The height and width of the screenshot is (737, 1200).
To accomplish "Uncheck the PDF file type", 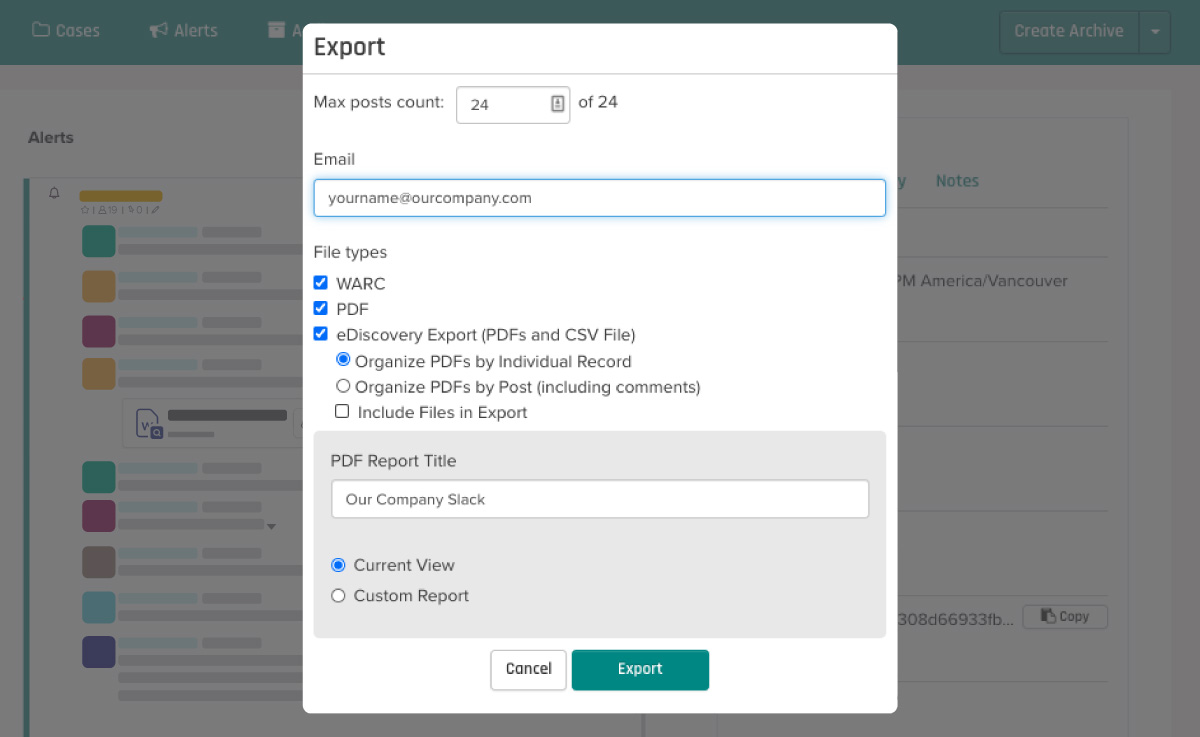I will coord(321,308).
